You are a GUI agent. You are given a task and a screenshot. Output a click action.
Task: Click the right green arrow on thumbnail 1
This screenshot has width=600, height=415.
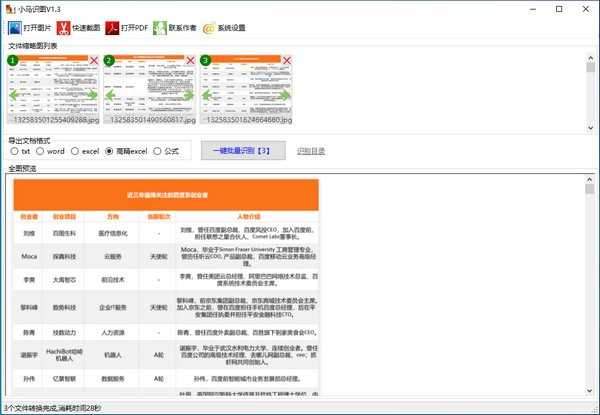pos(92,94)
